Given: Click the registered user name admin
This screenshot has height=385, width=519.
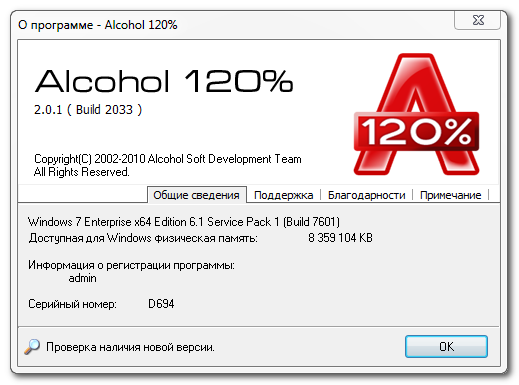Looking at the screenshot, I should tap(82, 278).
